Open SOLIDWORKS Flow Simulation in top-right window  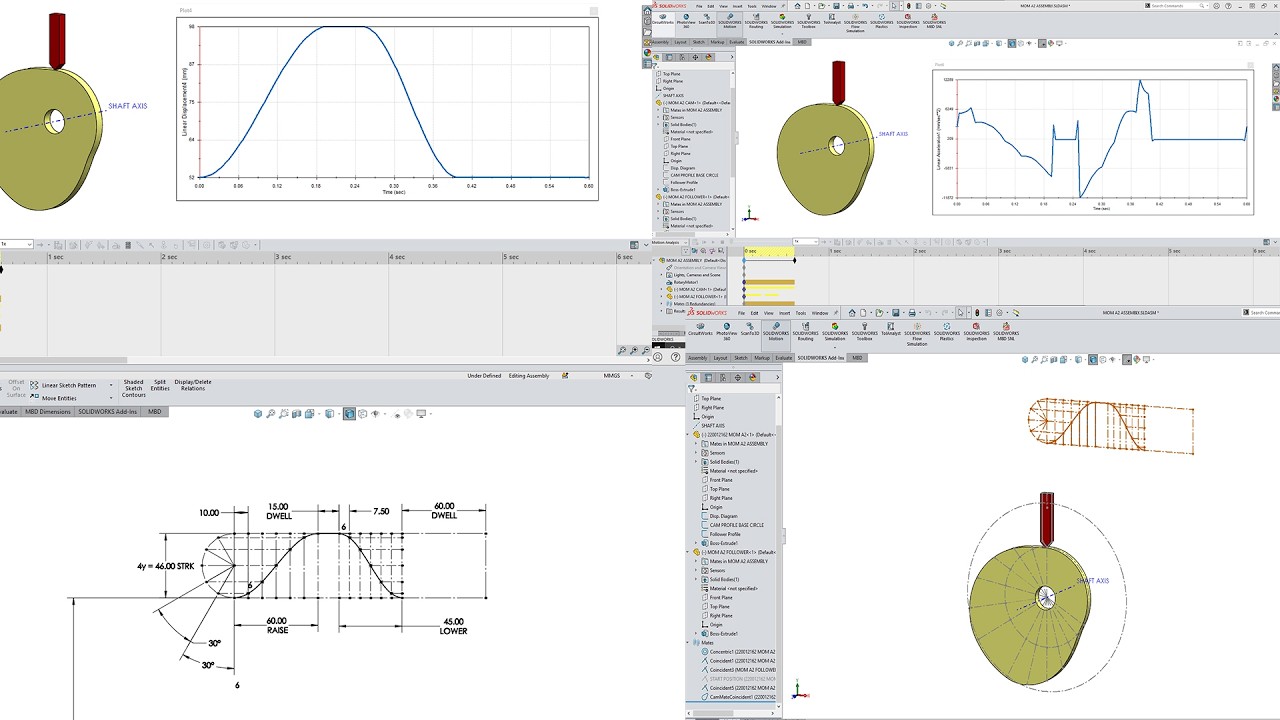(855, 24)
